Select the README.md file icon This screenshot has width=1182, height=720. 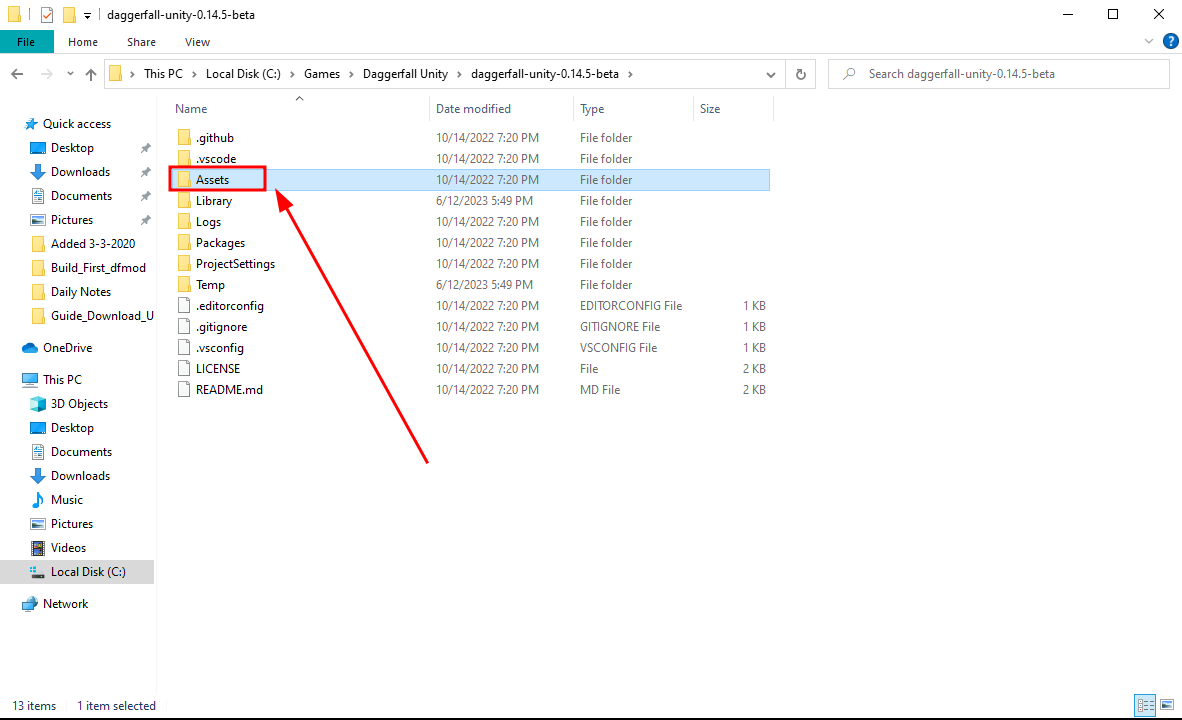tap(184, 390)
